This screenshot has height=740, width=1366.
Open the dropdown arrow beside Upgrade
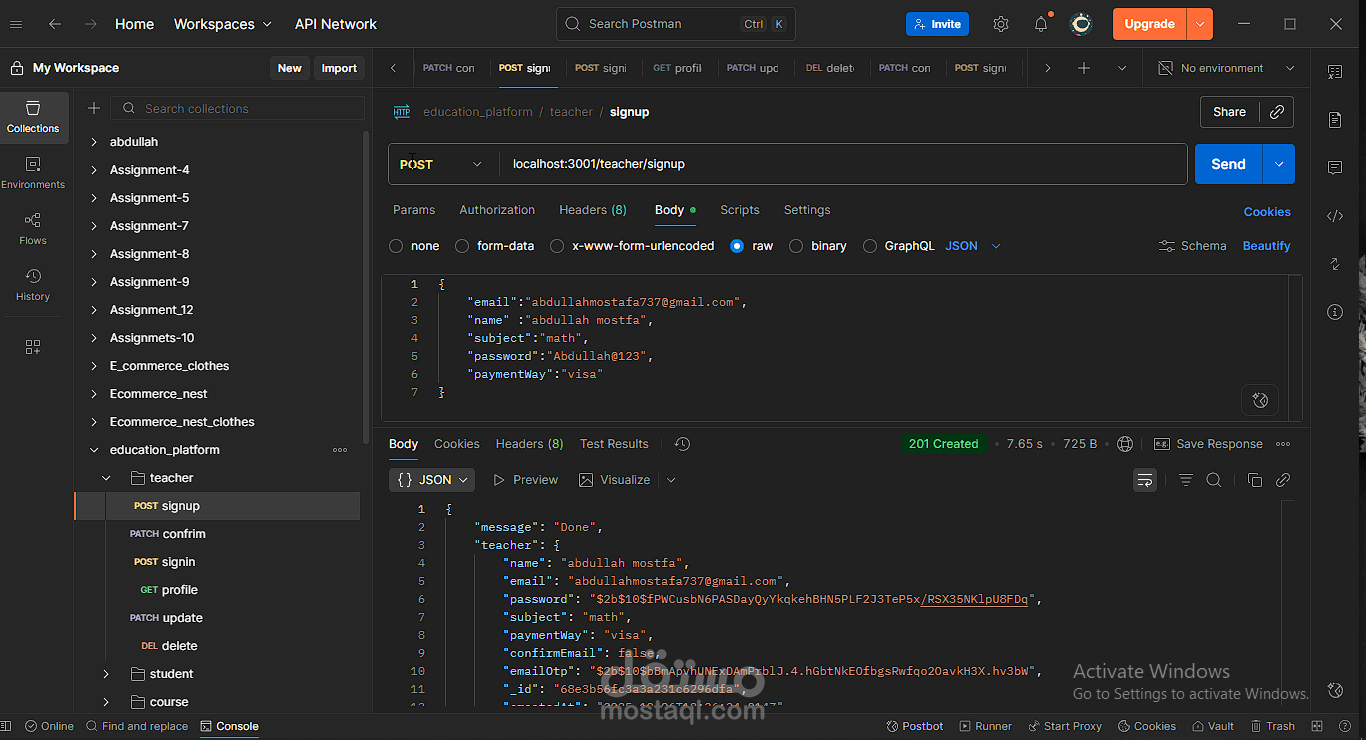click(x=1200, y=24)
